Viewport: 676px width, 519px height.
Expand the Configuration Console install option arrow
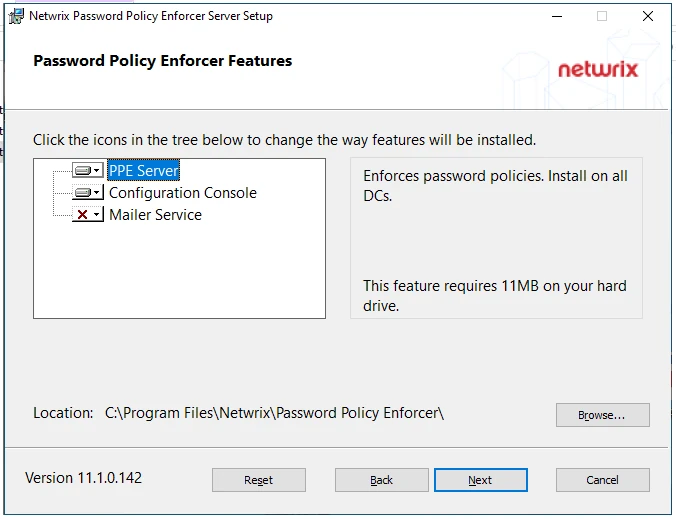pyautogui.click(x=97, y=193)
